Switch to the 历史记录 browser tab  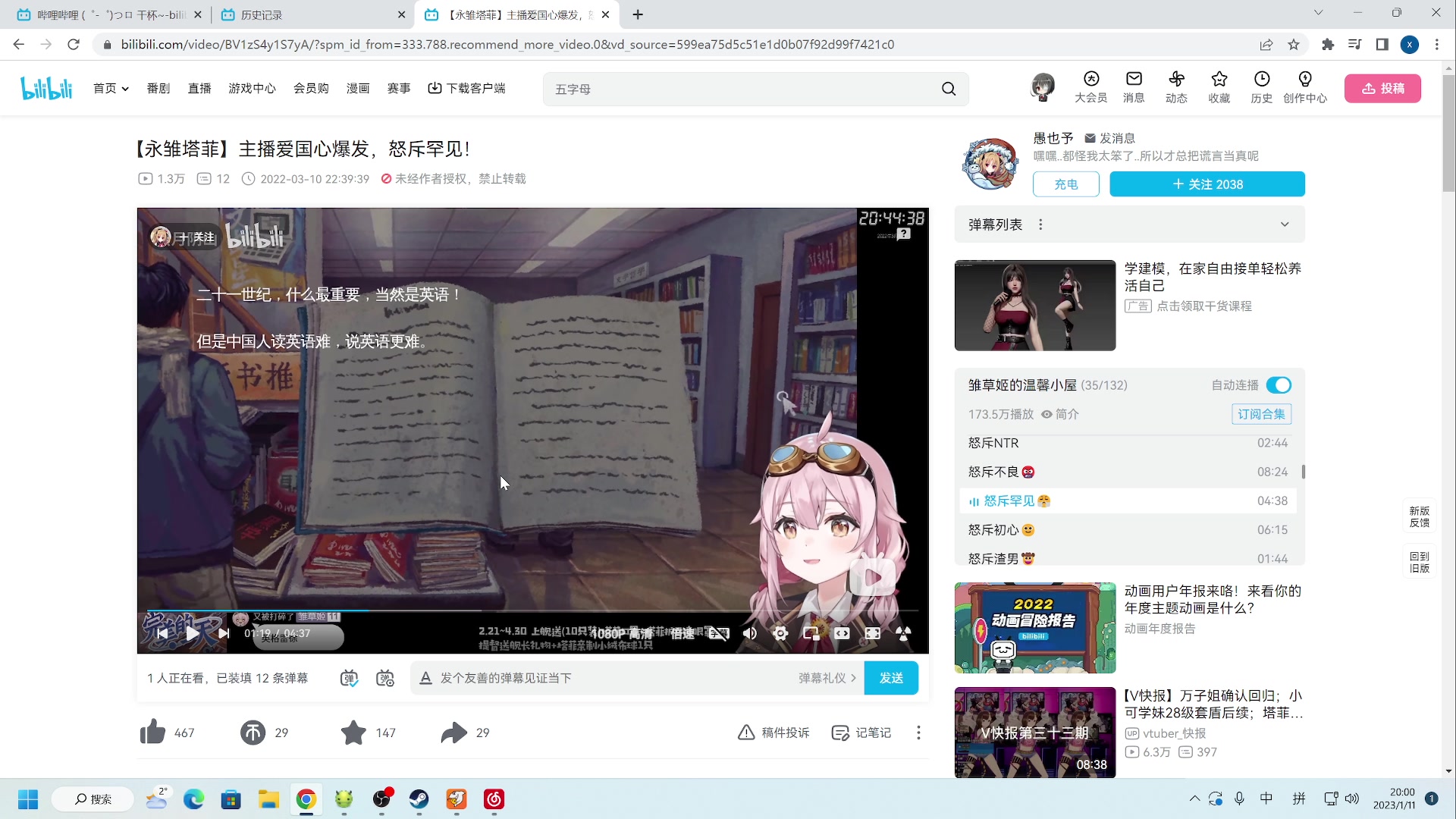tap(261, 14)
